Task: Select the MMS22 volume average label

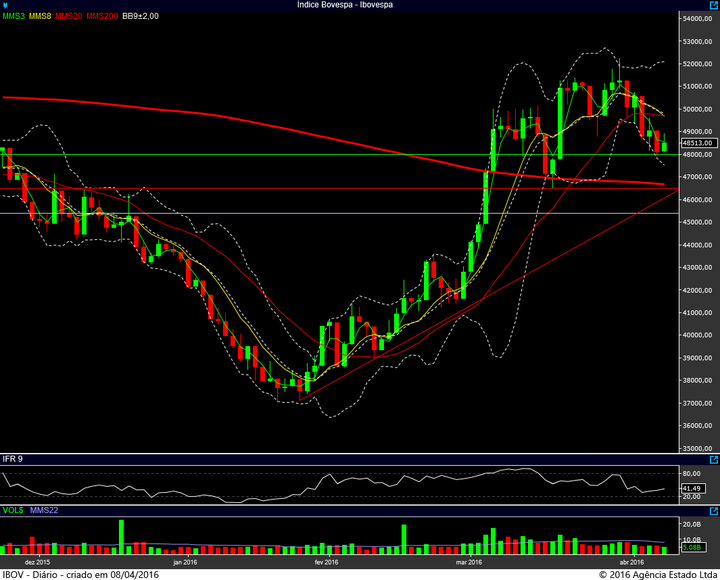Action: click(44, 510)
